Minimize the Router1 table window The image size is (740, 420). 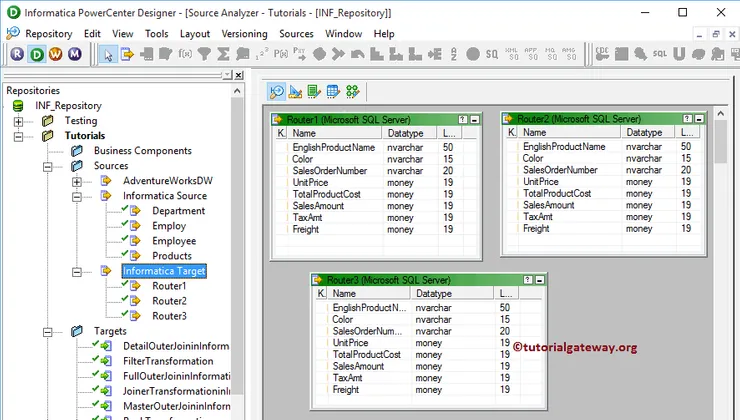pos(475,120)
